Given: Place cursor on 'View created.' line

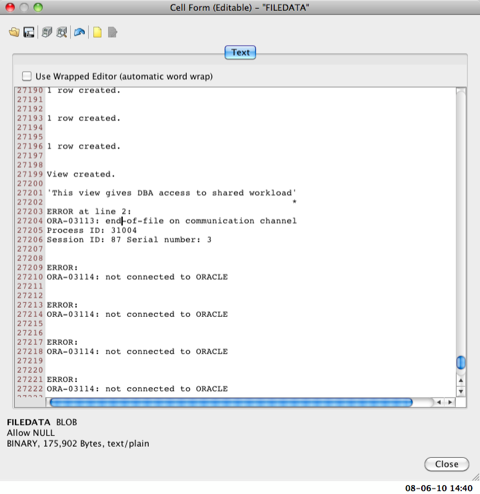Looking at the screenshot, I should (81, 174).
